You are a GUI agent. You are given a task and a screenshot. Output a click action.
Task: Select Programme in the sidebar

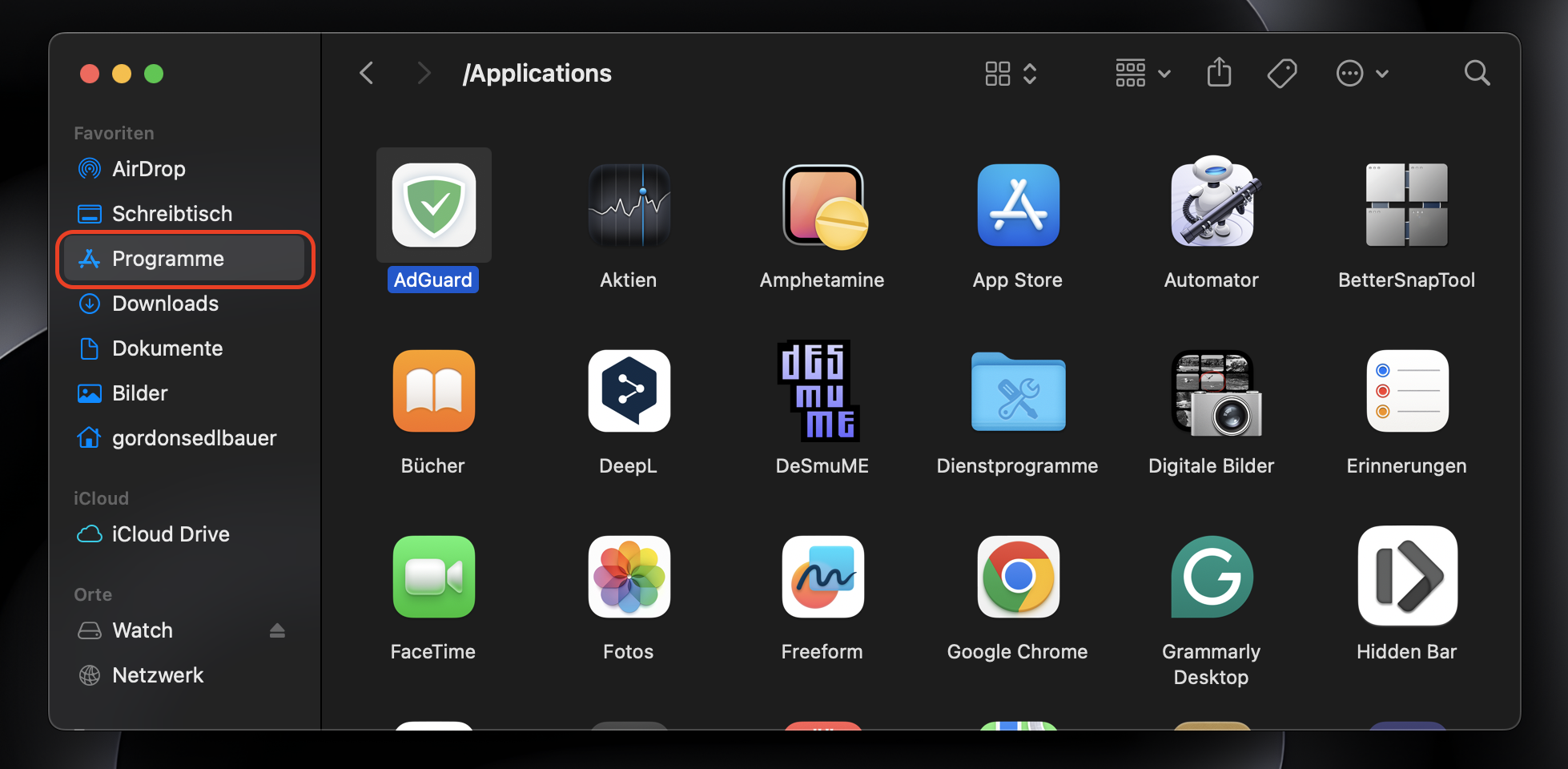pyautogui.click(x=184, y=259)
